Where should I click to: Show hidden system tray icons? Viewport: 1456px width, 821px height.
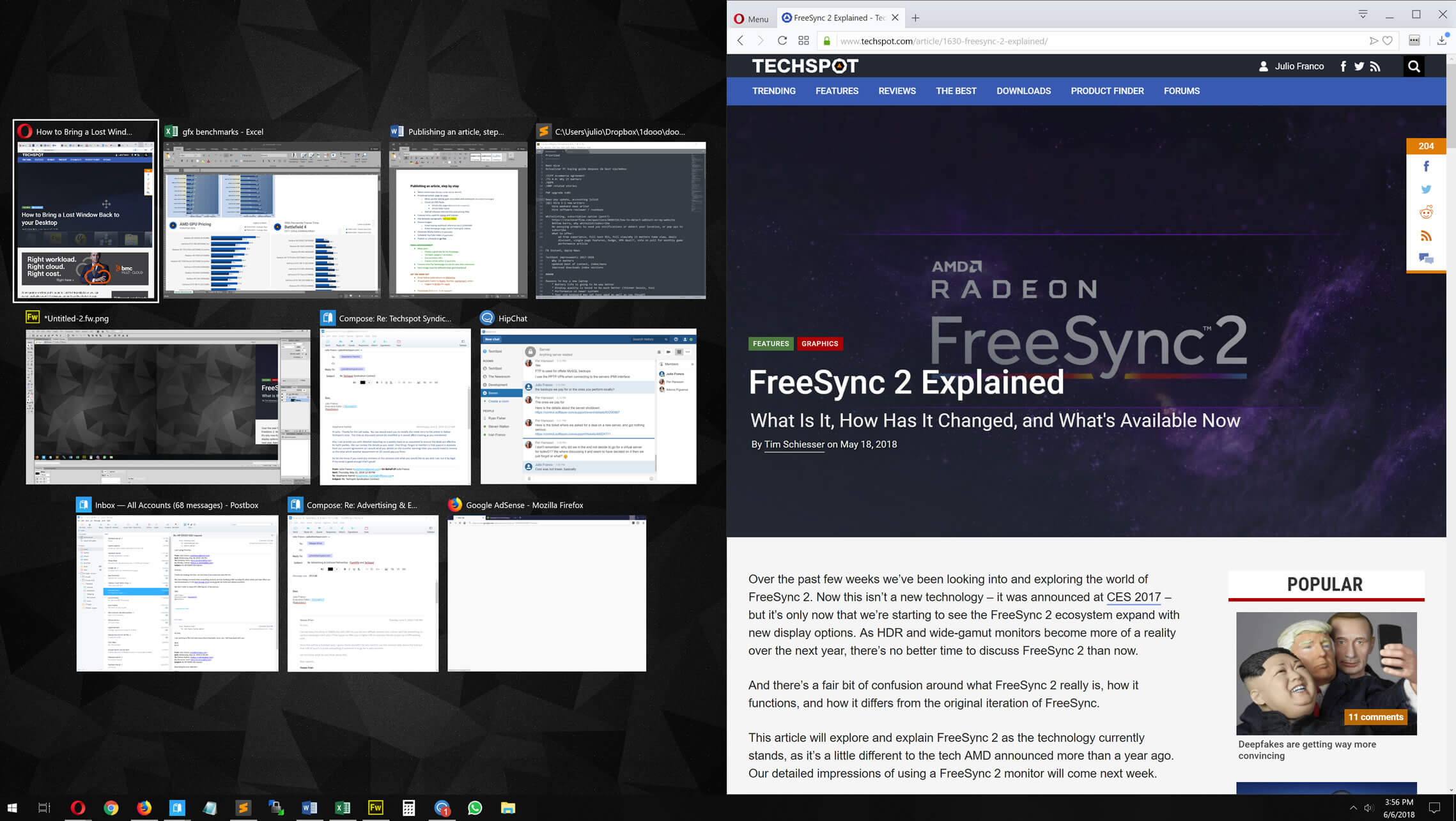tap(1352, 808)
